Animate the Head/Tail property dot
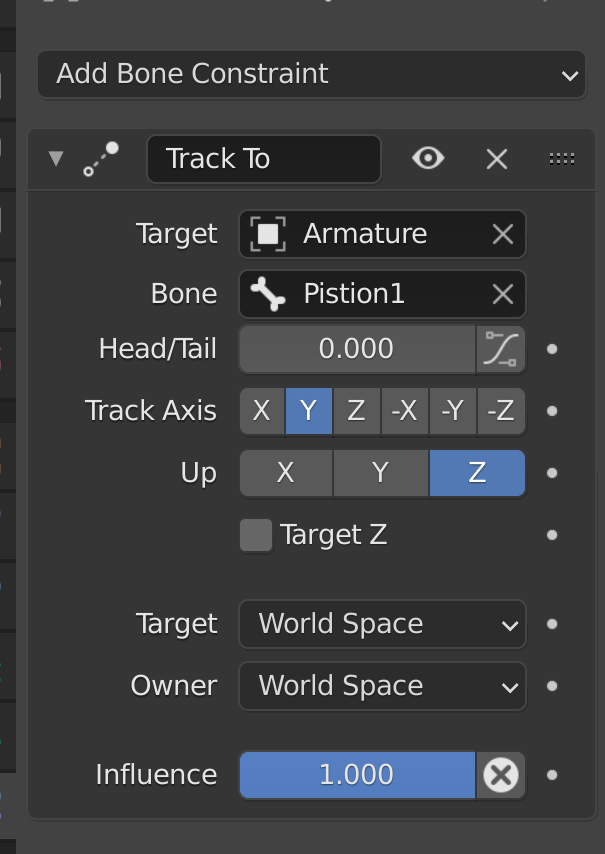This screenshot has height=854, width=605. coord(552,349)
